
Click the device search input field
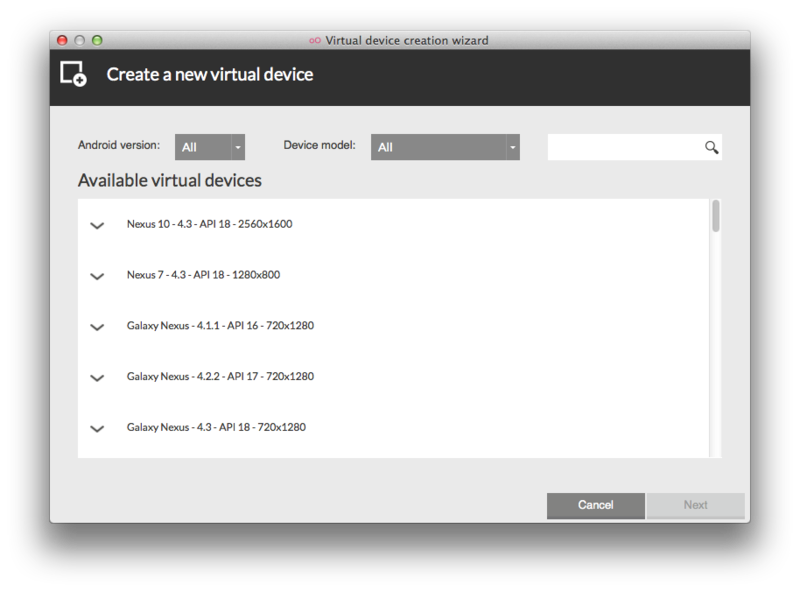[626, 147]
